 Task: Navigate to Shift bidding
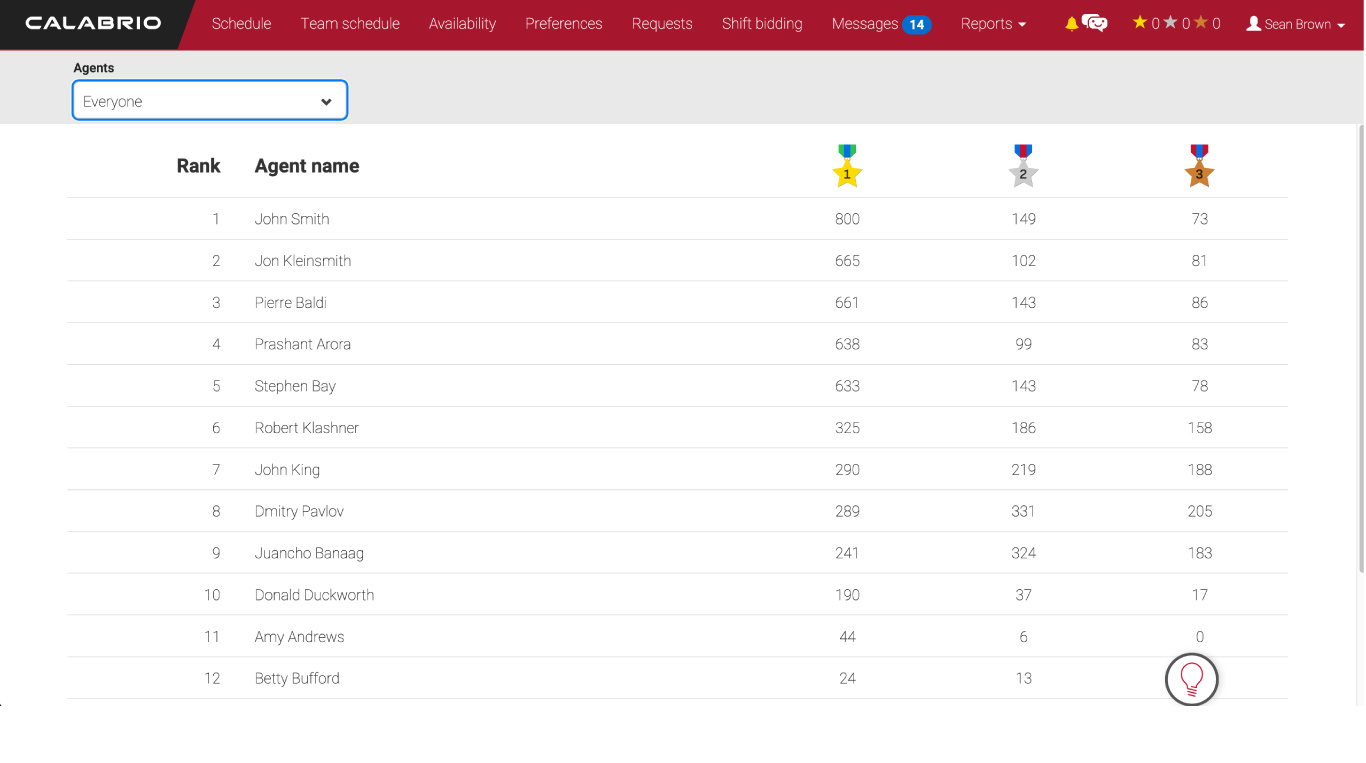[762, 23]
